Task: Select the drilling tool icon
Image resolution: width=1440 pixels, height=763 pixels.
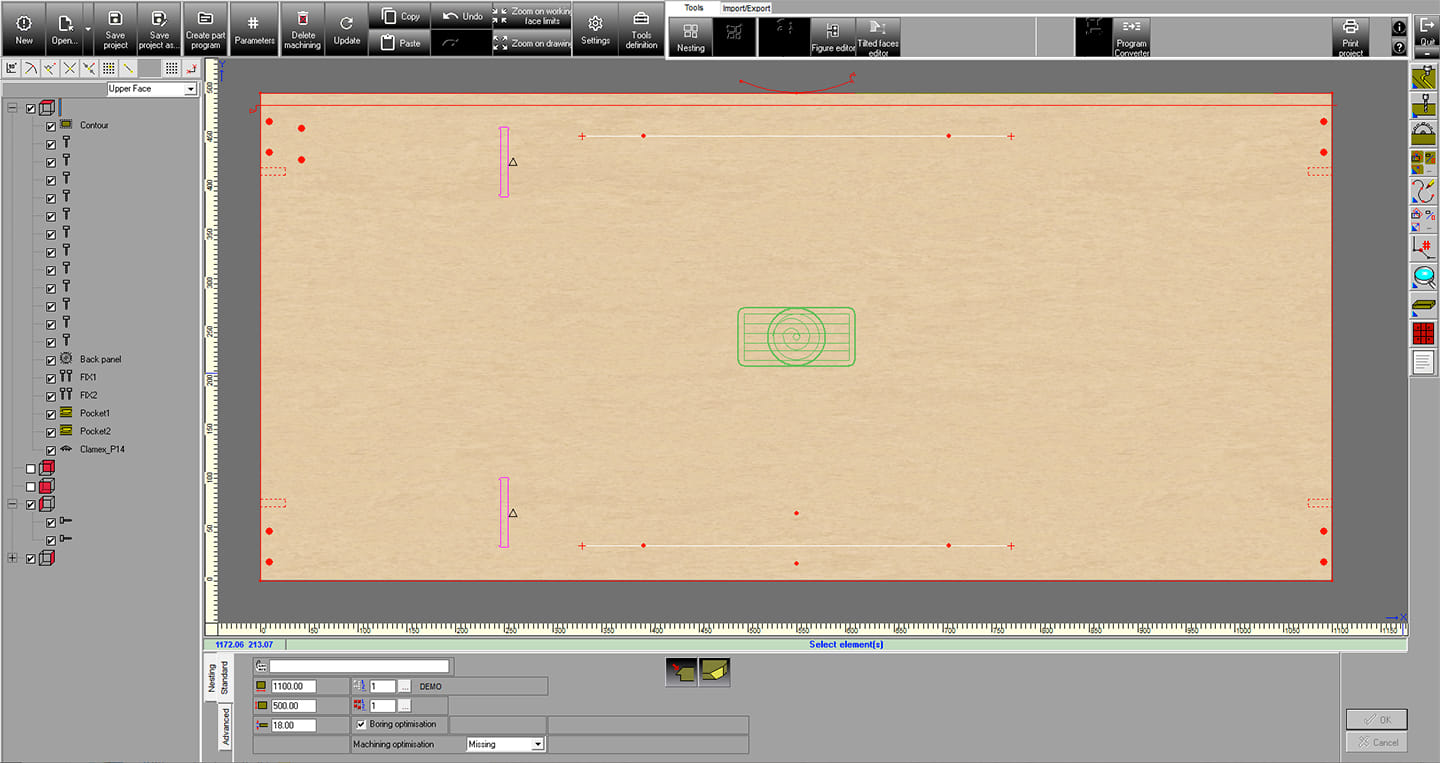Action: 1423,106
